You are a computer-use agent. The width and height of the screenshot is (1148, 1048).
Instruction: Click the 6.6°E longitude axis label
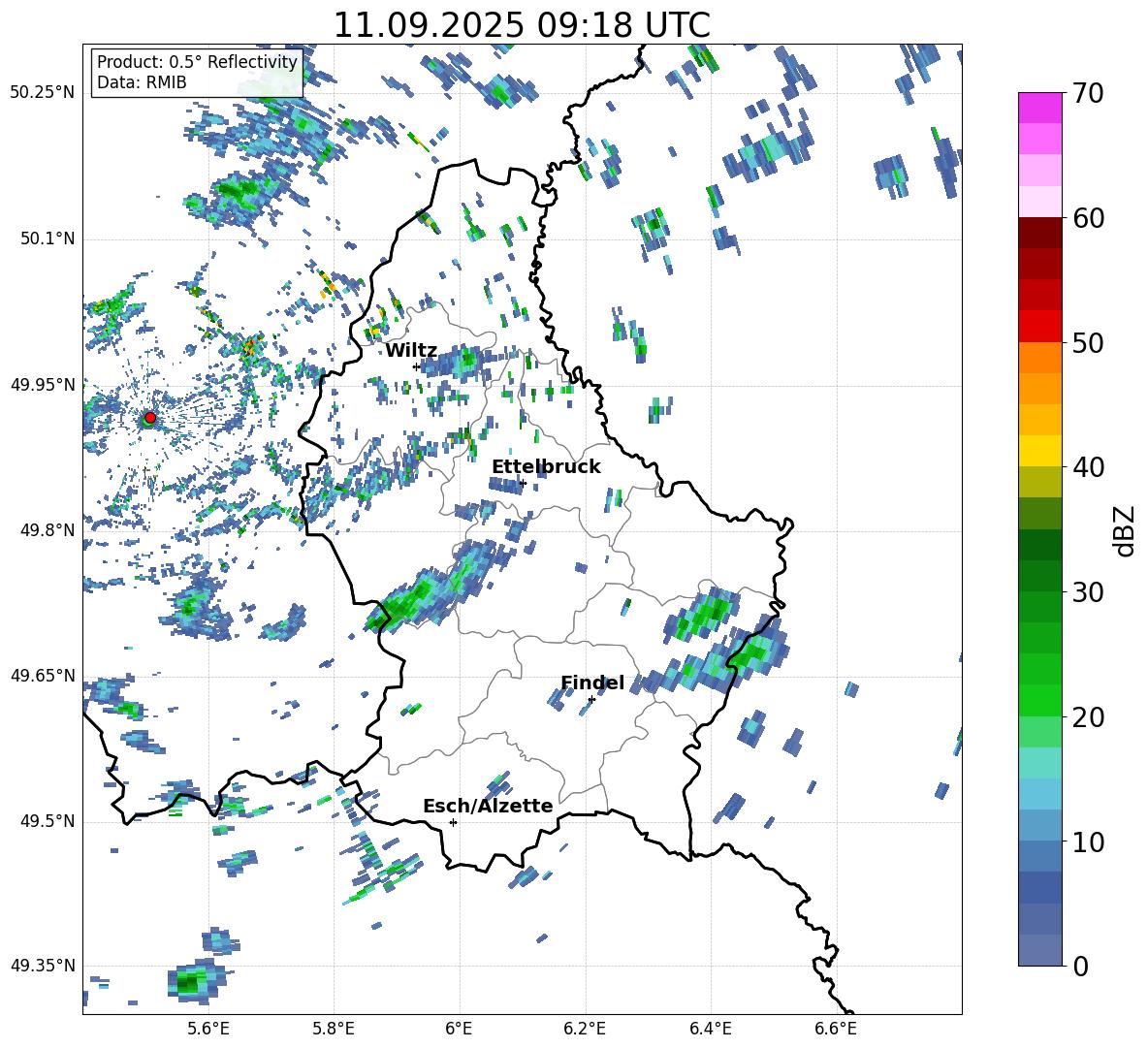pyautogui.click(x=836, y=1028)
